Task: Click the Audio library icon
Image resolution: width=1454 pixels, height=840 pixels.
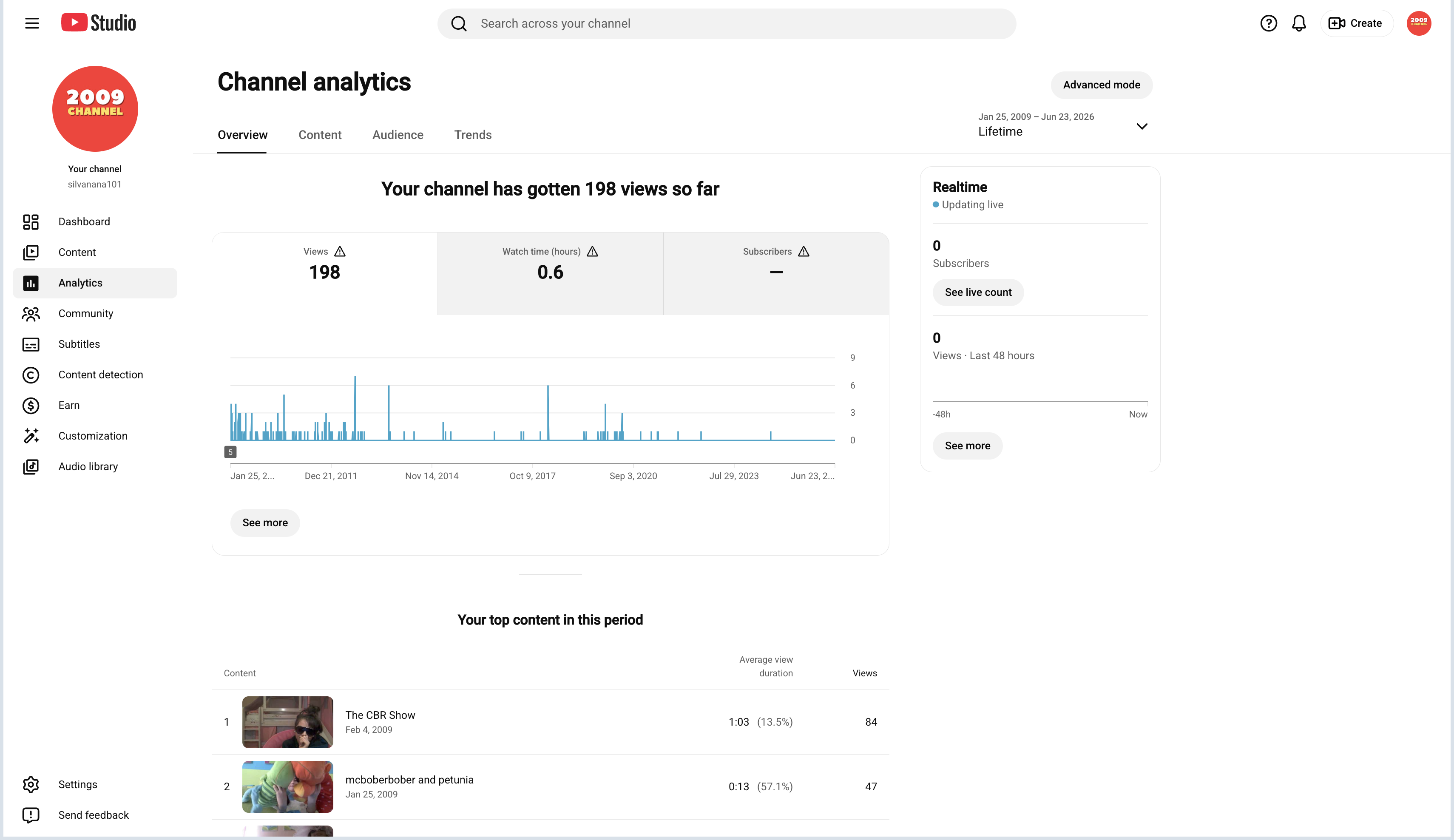Action: (x=31, y=466)
